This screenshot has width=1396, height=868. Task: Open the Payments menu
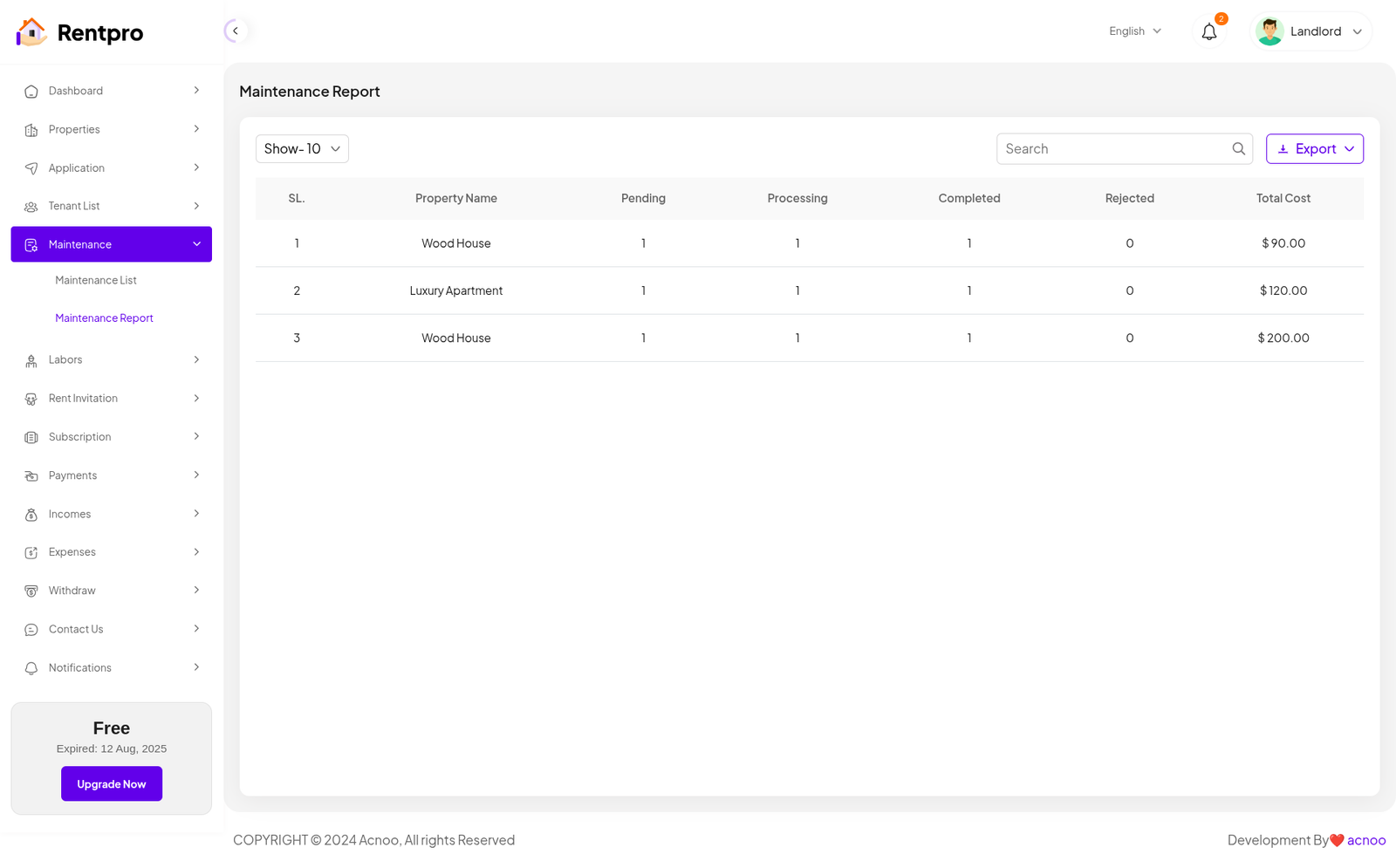click(x=73, y=475)
